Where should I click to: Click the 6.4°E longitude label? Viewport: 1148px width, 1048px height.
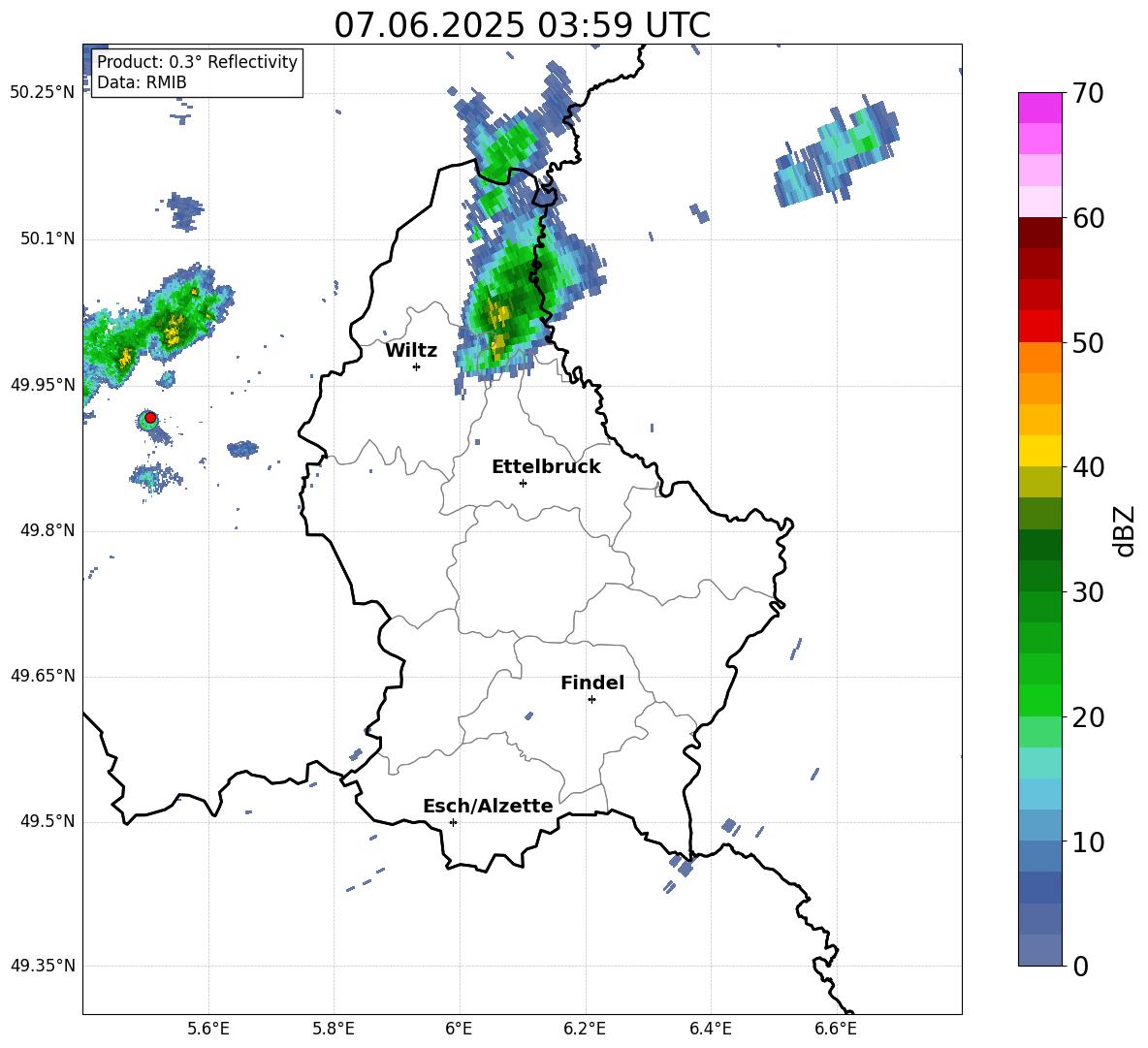pos(710,1029)
